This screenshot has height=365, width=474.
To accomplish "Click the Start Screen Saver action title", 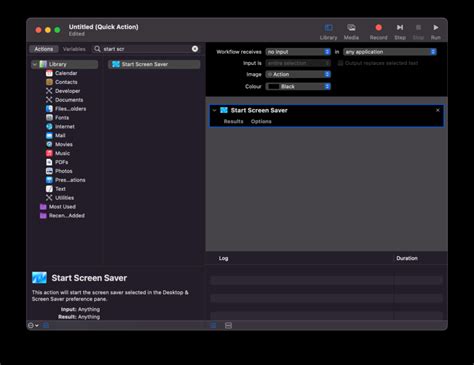I will [x=259, y=110].
